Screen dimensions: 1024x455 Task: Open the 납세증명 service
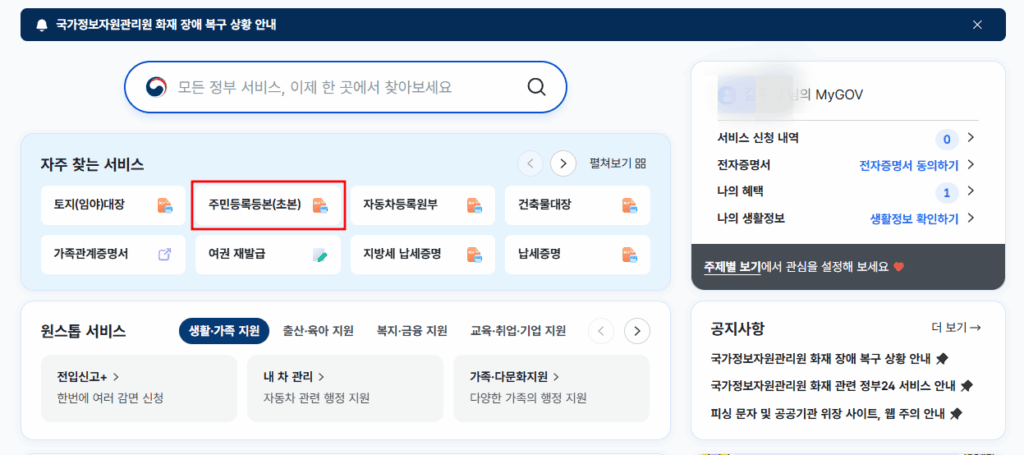[x=577, y=255]
